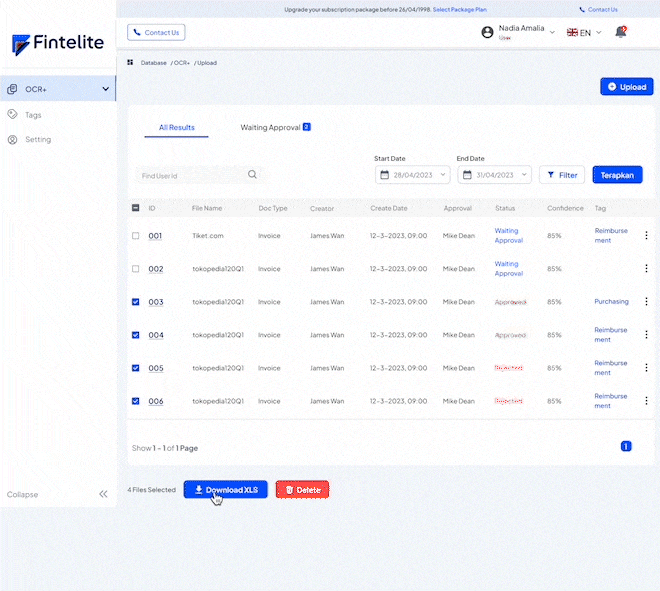Click the Download XLS button
This screenshot has width=660, height=591.
[x=225, y=490]
